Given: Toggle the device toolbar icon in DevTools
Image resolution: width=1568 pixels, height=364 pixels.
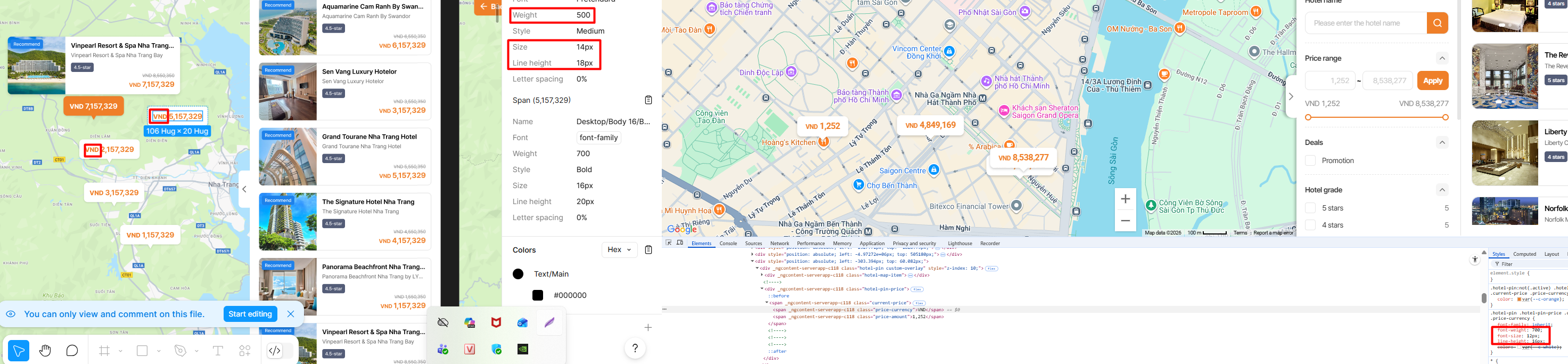Looking at the screenshot, I should click(x=680, y=242).
